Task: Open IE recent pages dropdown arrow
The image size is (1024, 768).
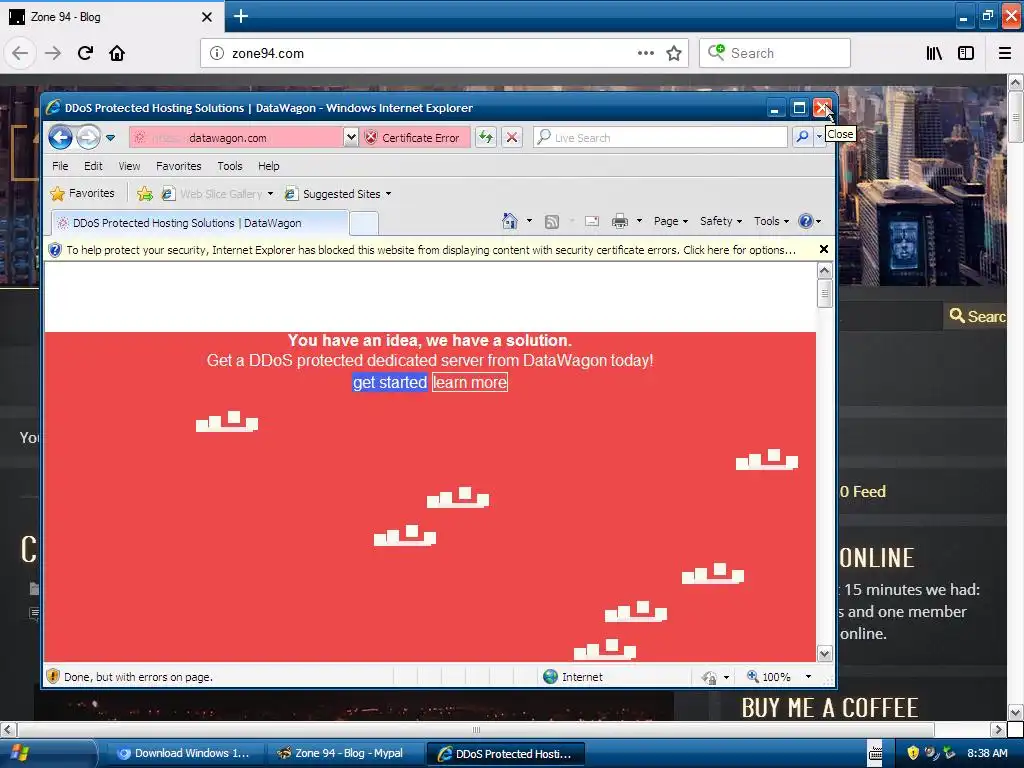Action: tap(110, 138)
